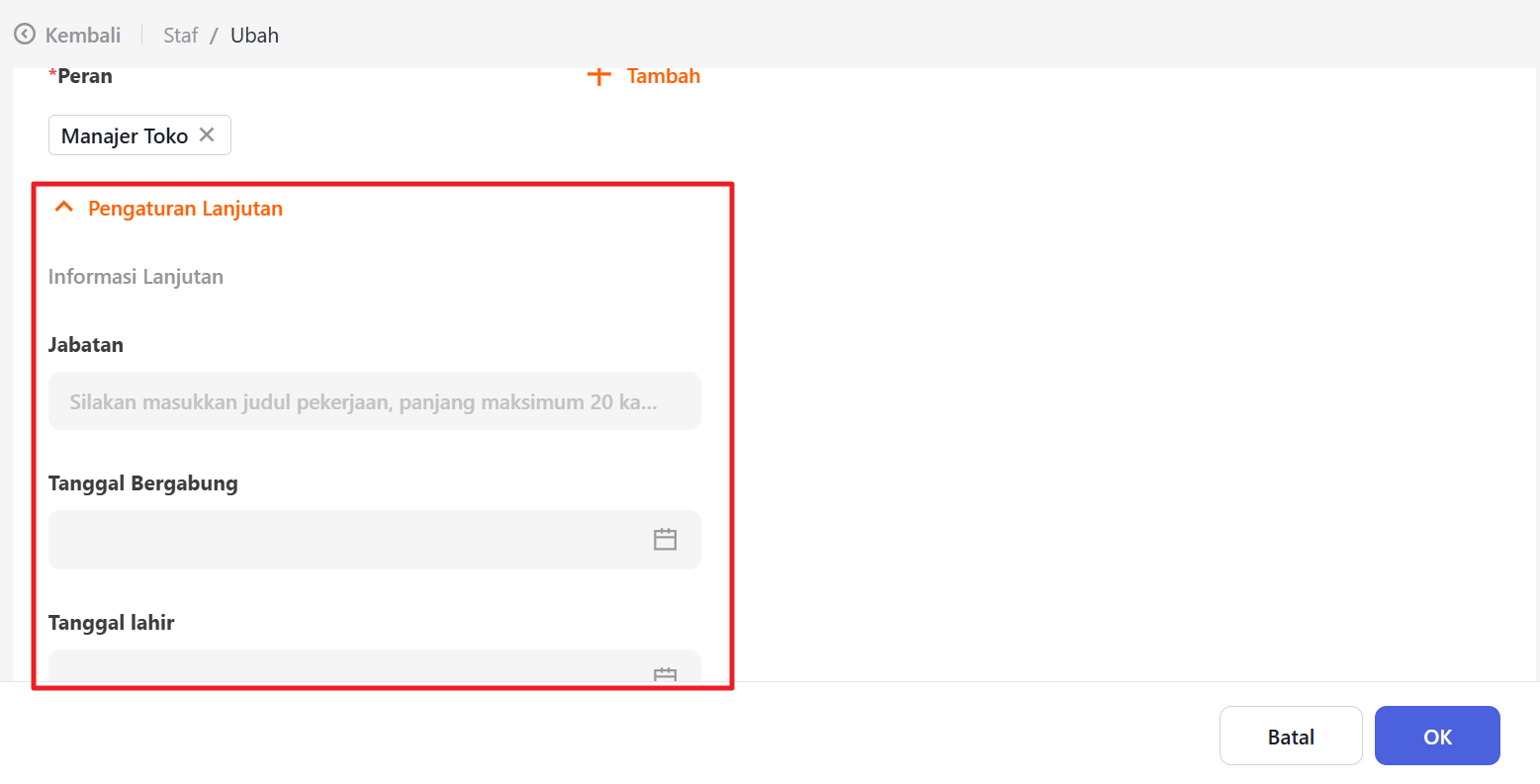The image size is (1540, 784).
Task: Click the orange plus icon beside Tambah
Action: [598, 76]
